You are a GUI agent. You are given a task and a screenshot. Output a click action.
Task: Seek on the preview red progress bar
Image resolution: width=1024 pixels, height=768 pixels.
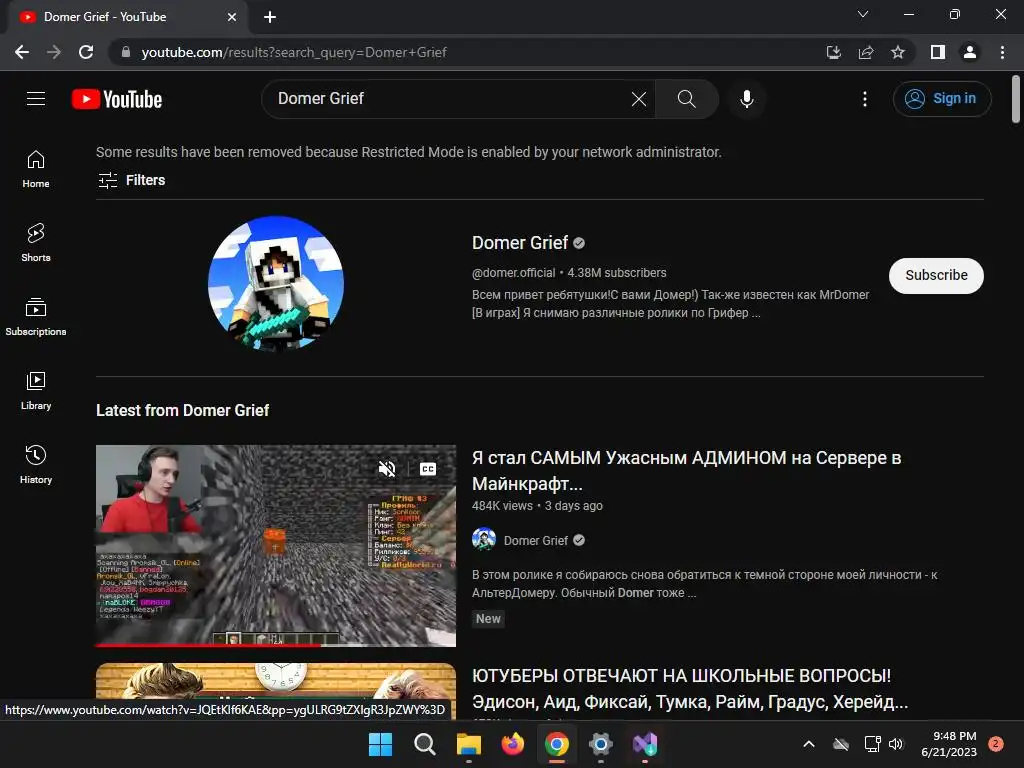276,645
